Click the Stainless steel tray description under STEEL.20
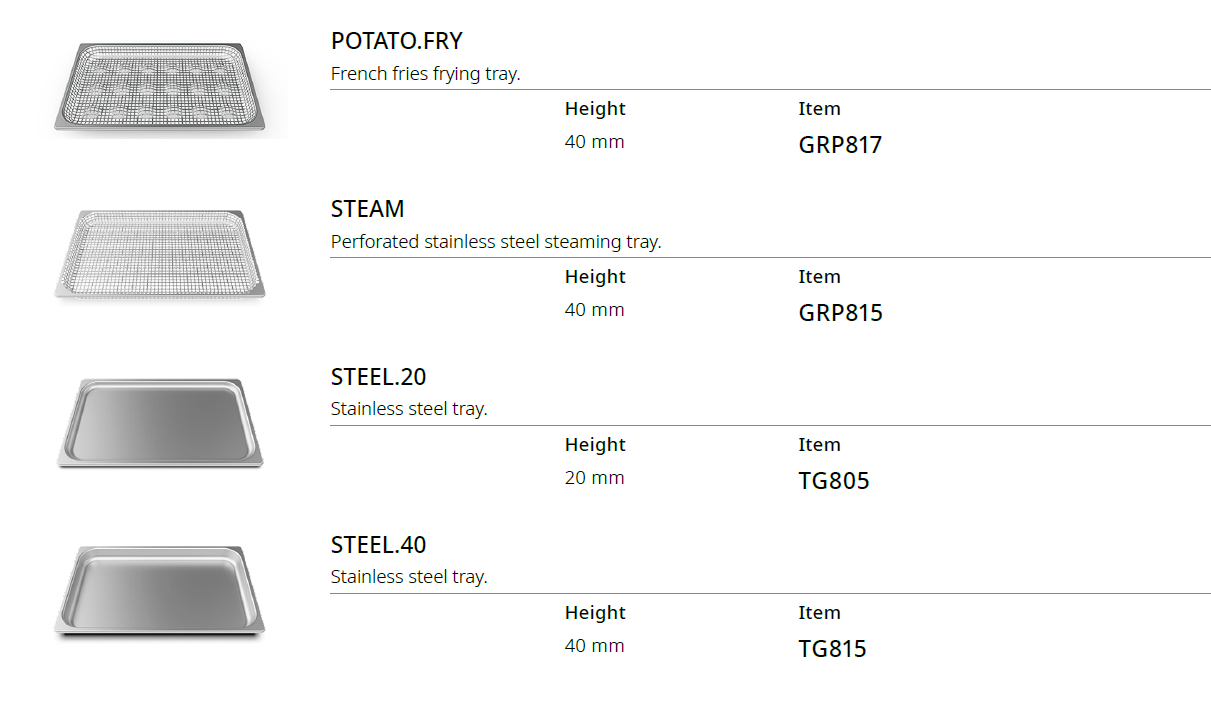1211x704 pixels. (x=409, y=409)
